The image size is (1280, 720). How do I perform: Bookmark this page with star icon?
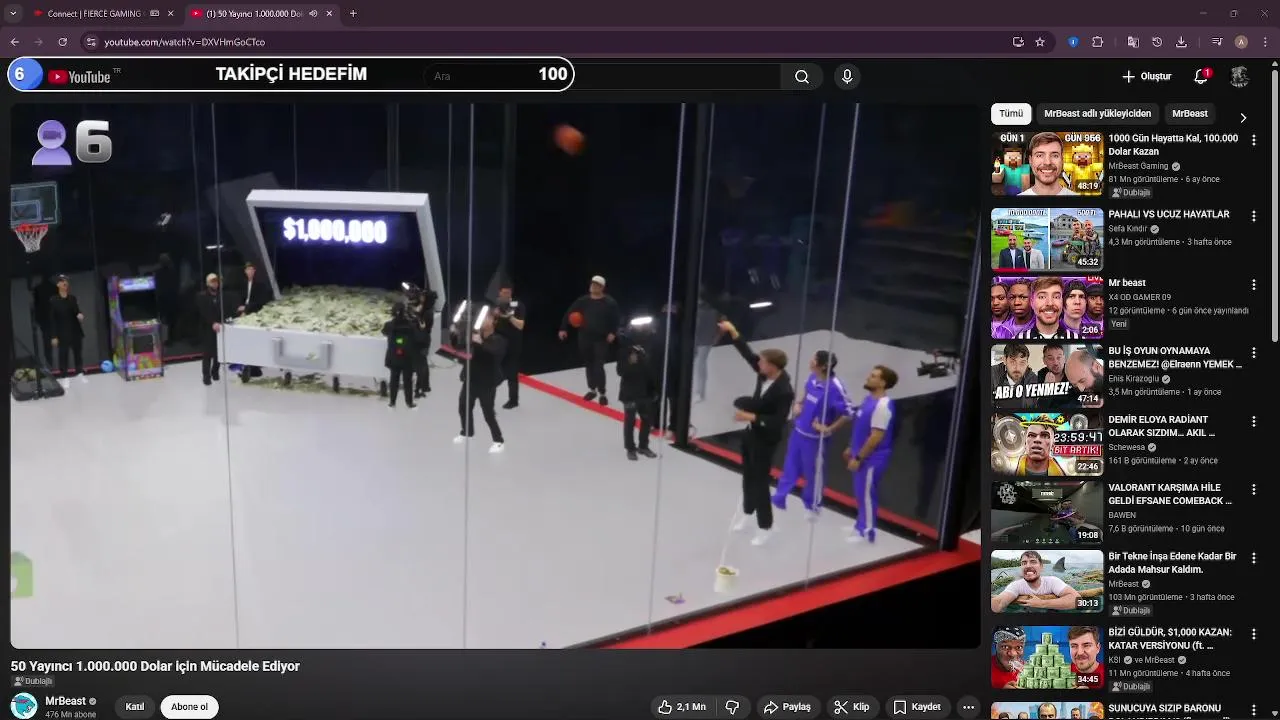point(1040,42)
